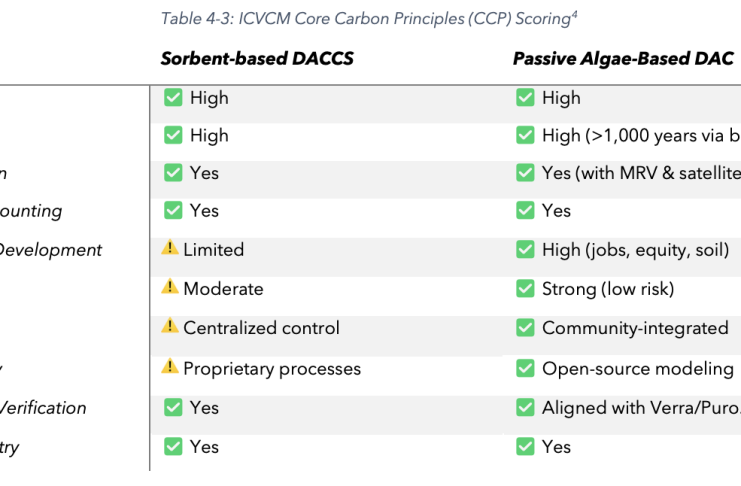This screenshot has height=486, width=741.
Task: Click the green check beside 'Open-source modeling'
Action: [x=525, y=368]
